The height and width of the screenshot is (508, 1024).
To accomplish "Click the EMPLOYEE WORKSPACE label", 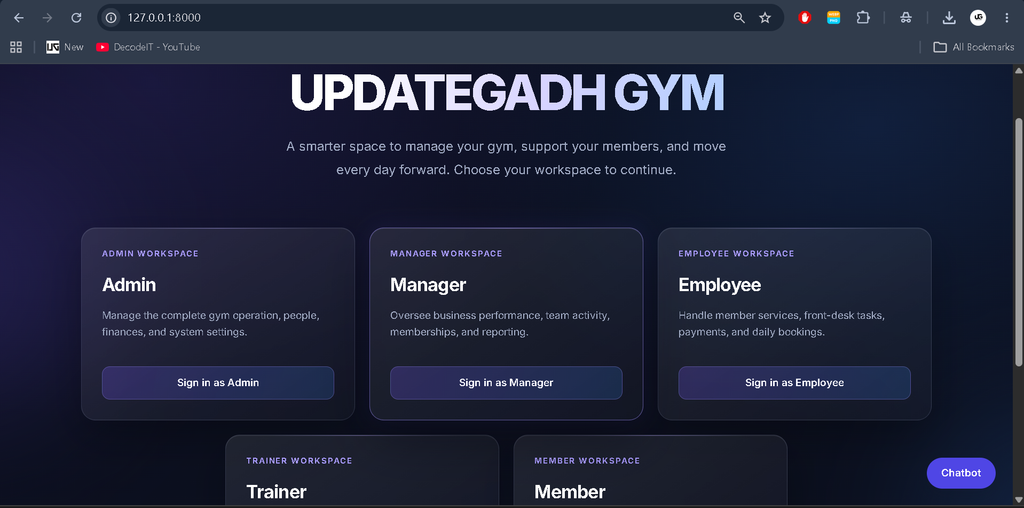I will click(x=736, y=253).
